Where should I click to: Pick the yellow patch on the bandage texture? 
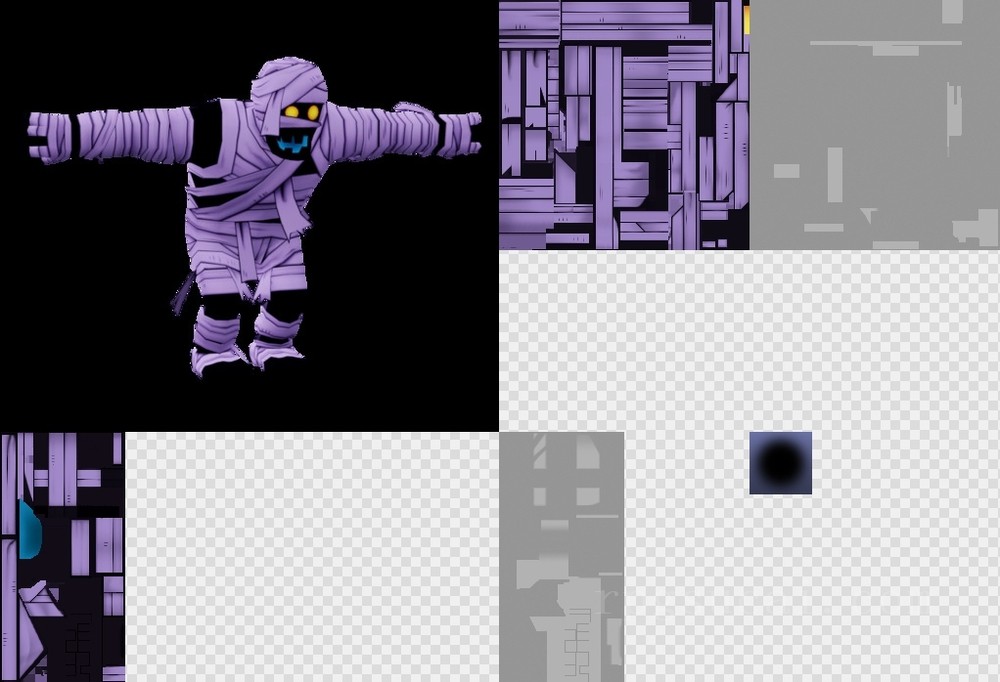click(746, 20)
